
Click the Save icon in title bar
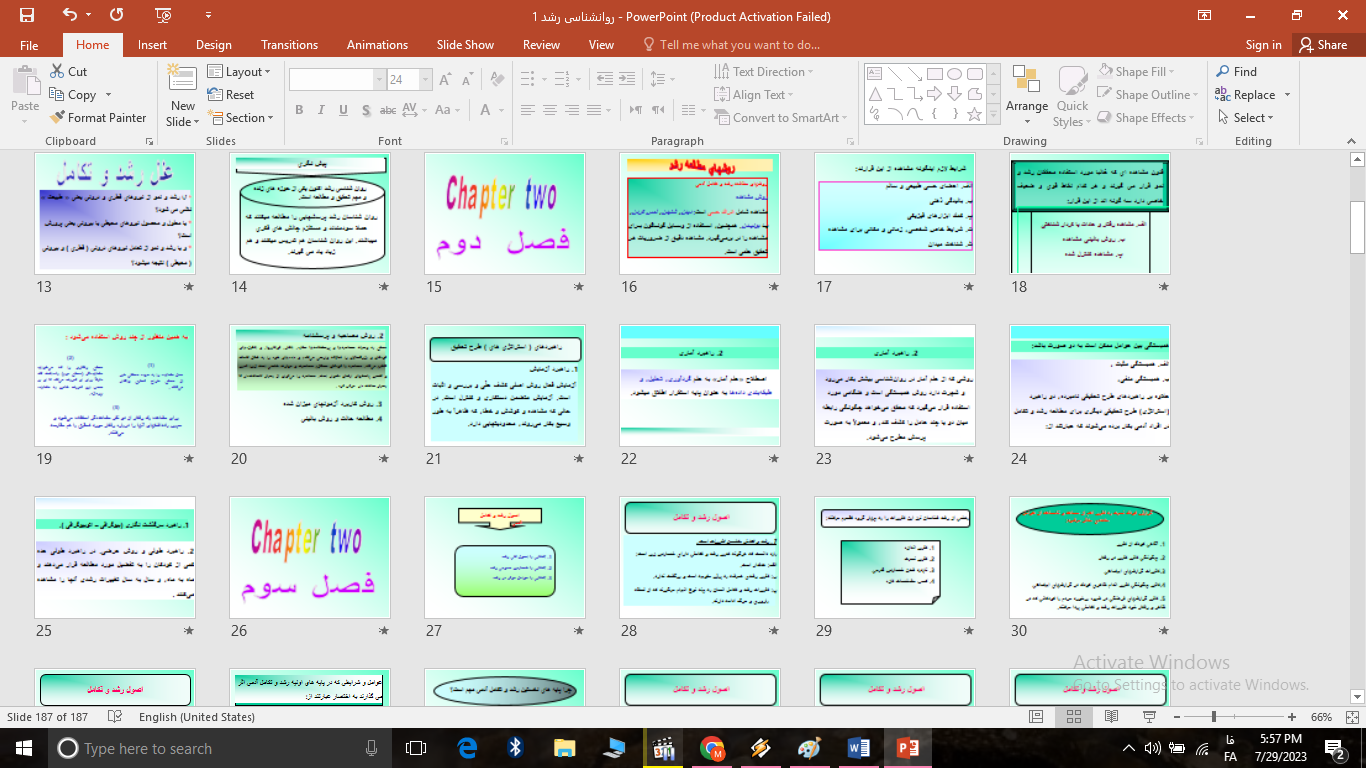(27, 15)
